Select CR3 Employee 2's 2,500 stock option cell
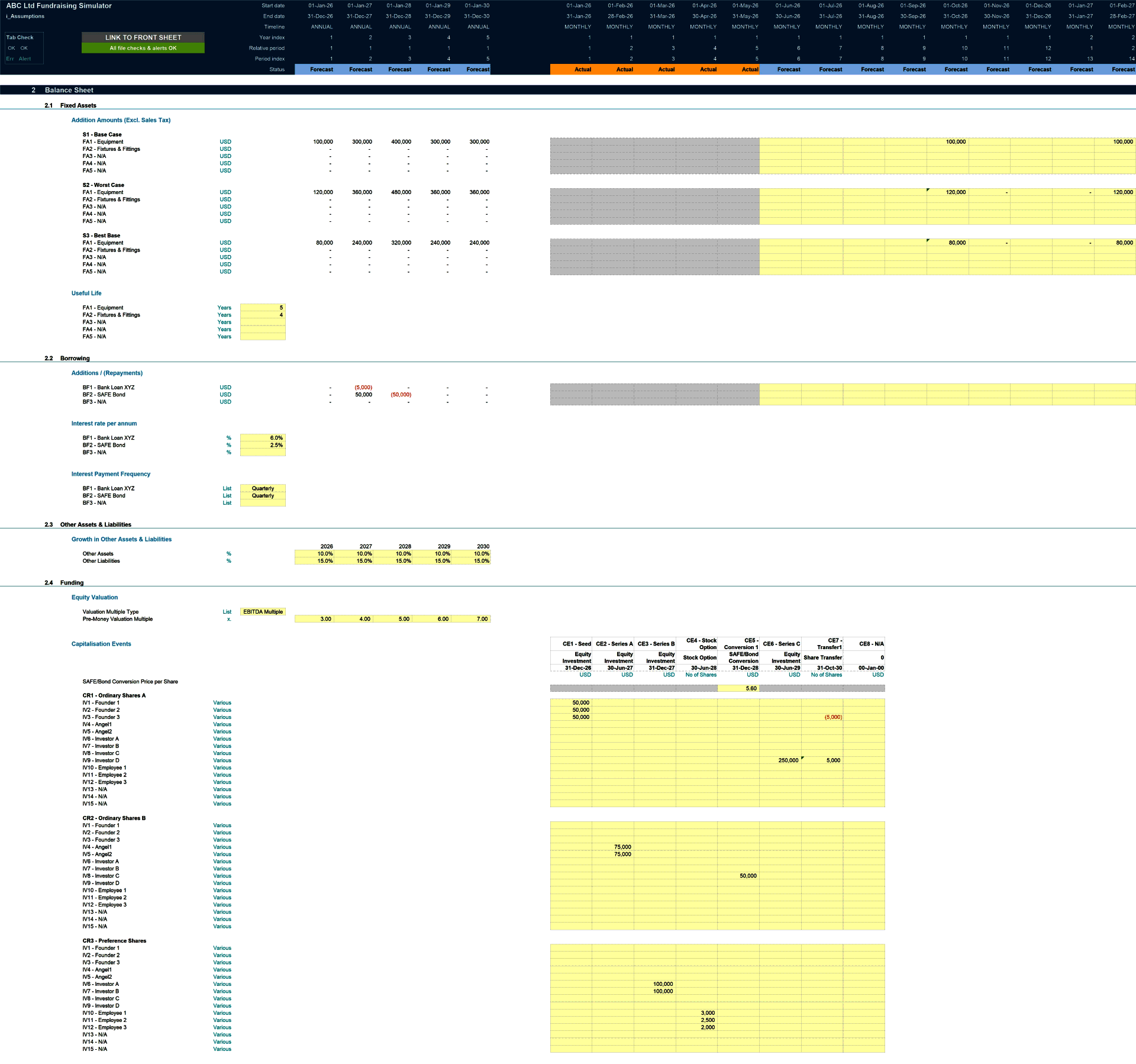The image size is (1136, 1064). tap(696, 1020)
